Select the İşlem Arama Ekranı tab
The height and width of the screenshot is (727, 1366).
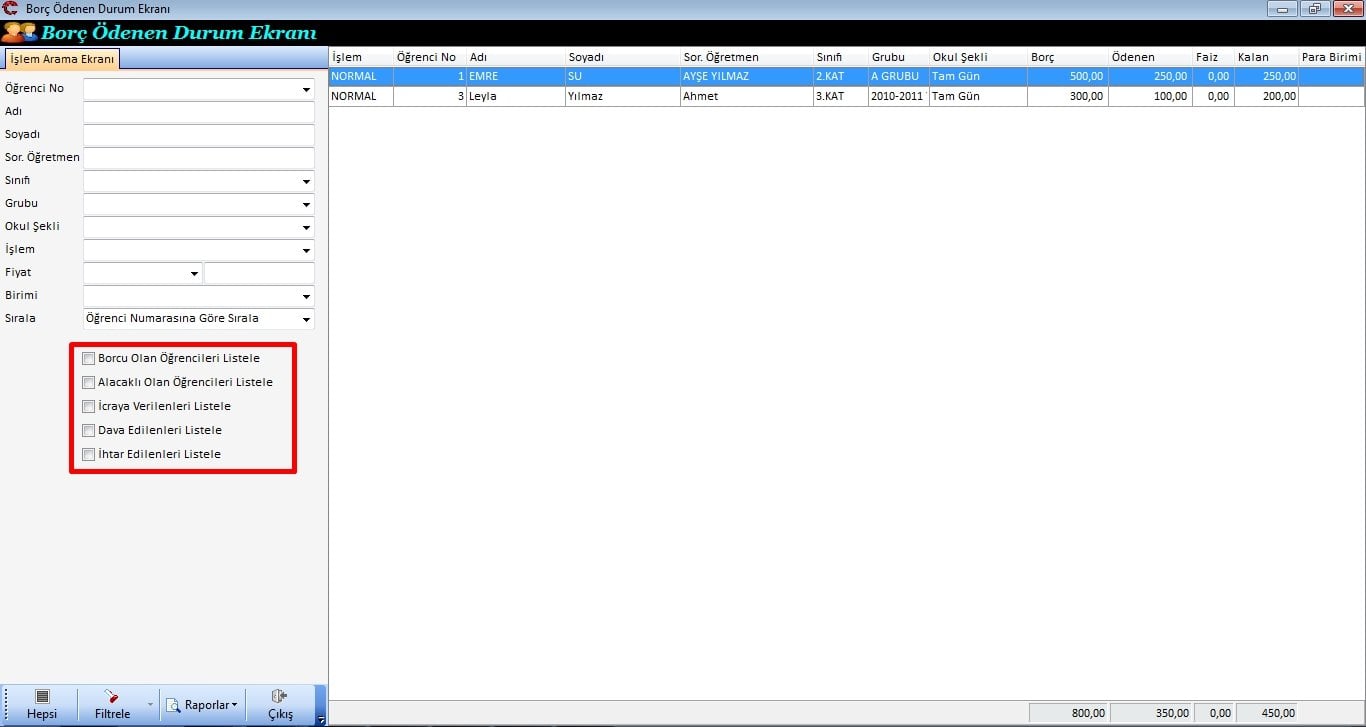pos(61,59)
